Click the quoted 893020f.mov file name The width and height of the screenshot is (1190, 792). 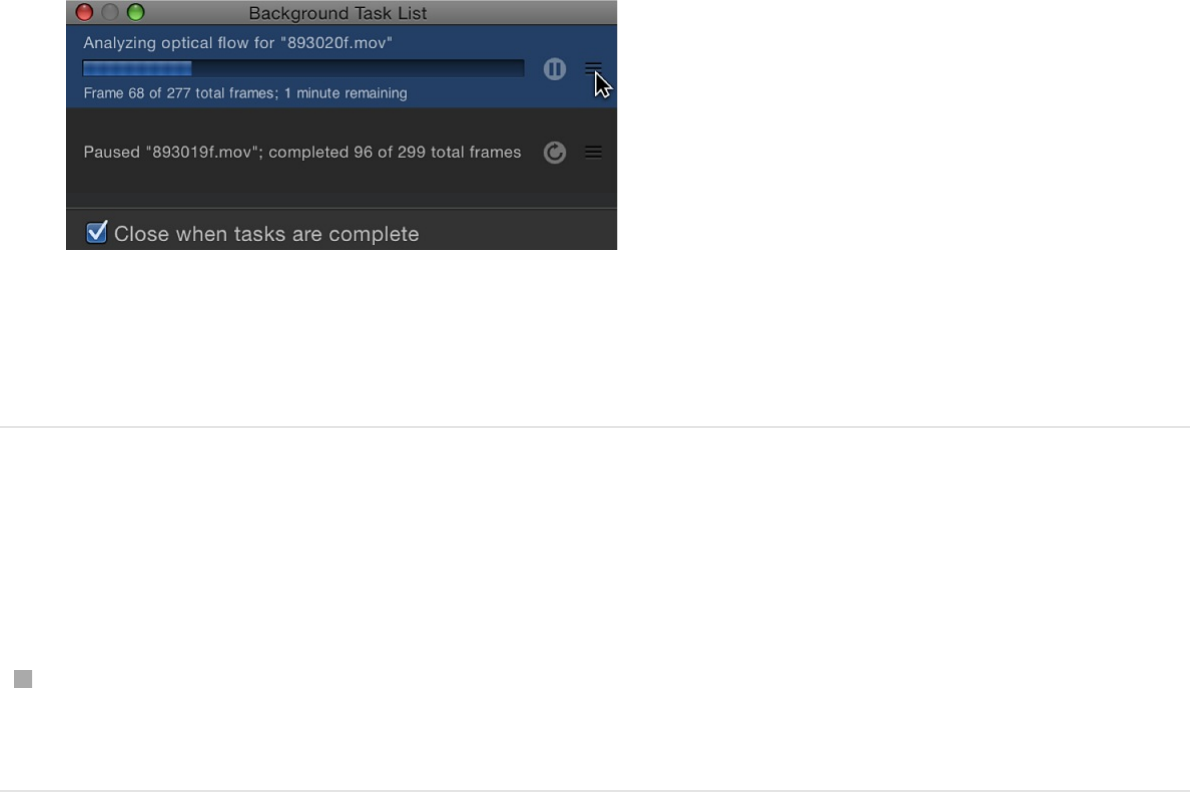[336, 42]
